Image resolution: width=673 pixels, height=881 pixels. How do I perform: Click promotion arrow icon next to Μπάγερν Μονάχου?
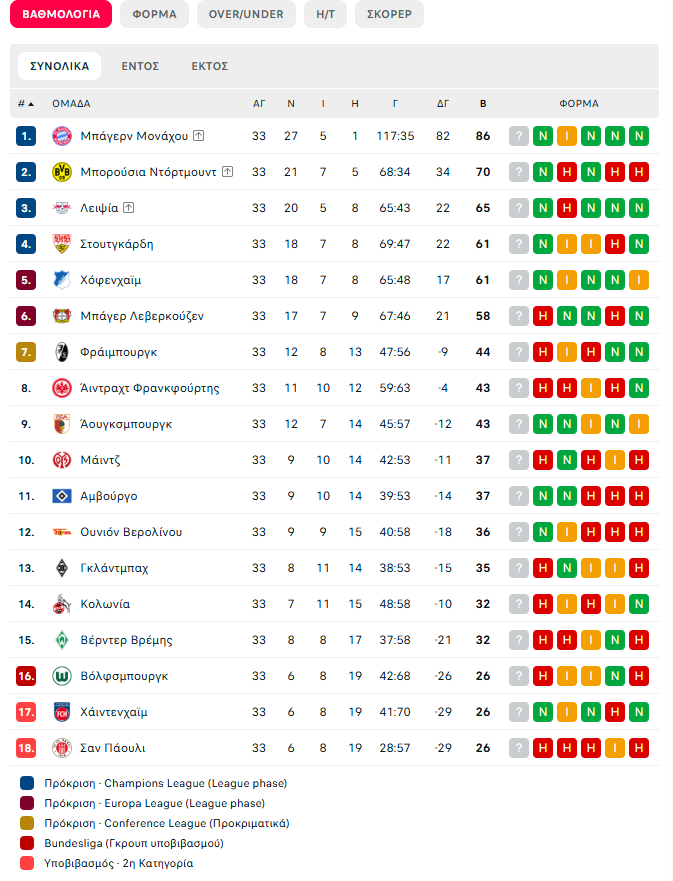pyautogui.click(x=198, y=135)
